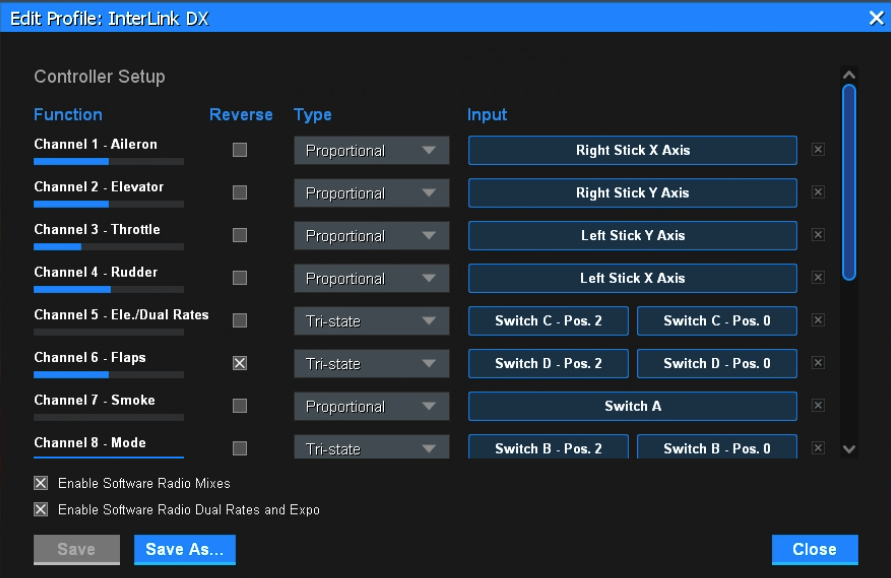Open Tri-state dropdown for Channel 6 Flaps
The image size is (891, 578).
point(372,364)
